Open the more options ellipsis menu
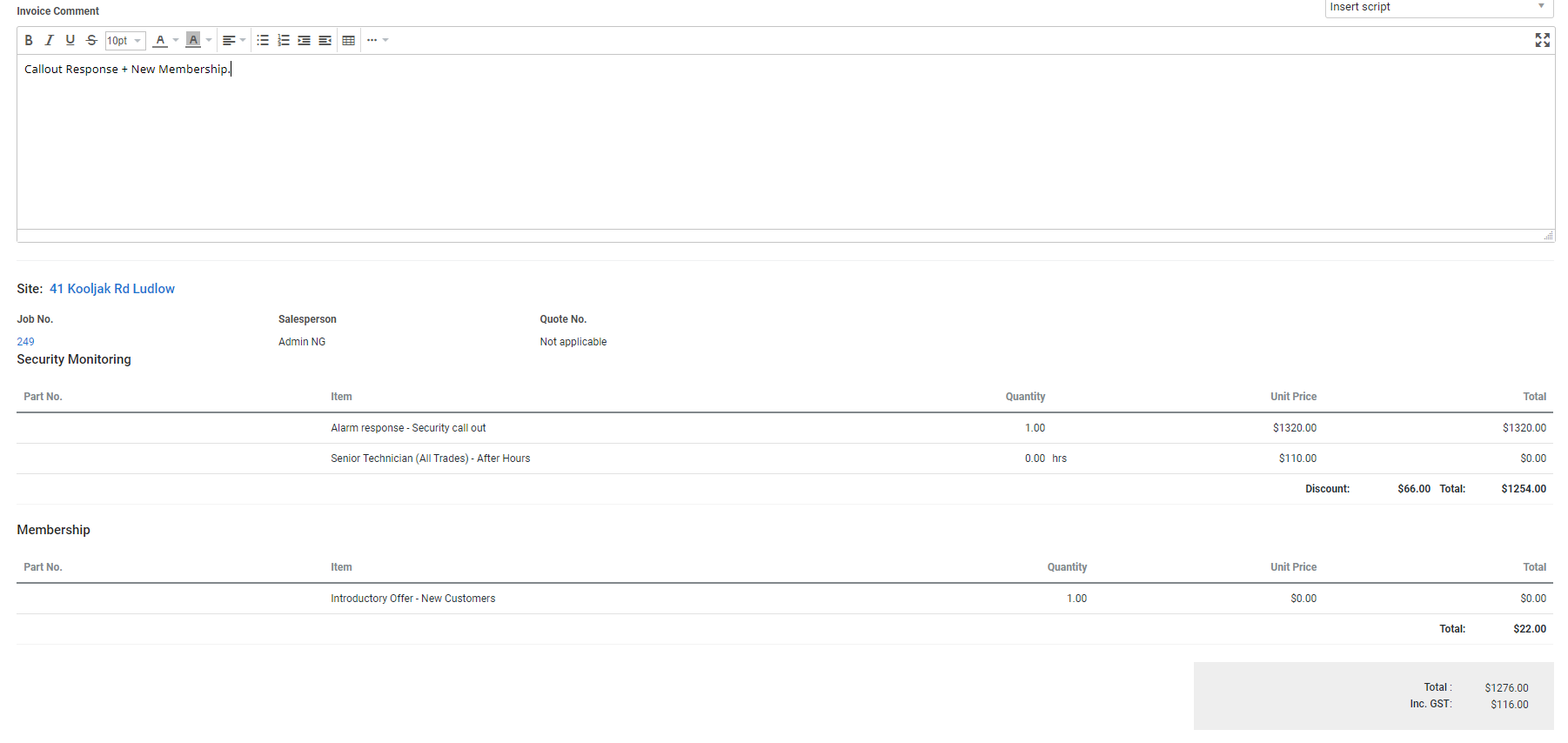Image resolution: width=1568 pixels, height=743 pixels. [372, 40]
